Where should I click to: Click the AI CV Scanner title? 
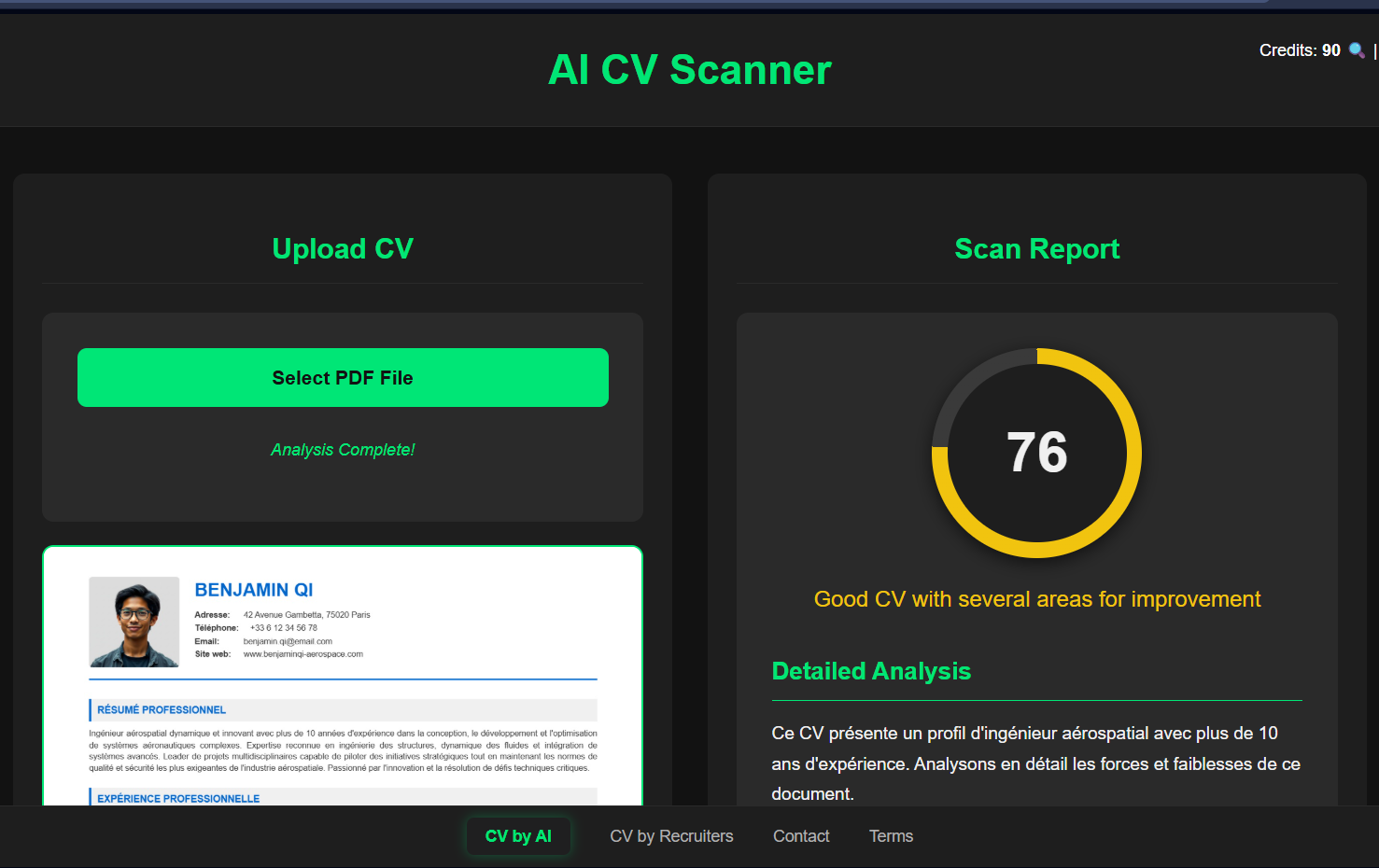tap(689, 70)
